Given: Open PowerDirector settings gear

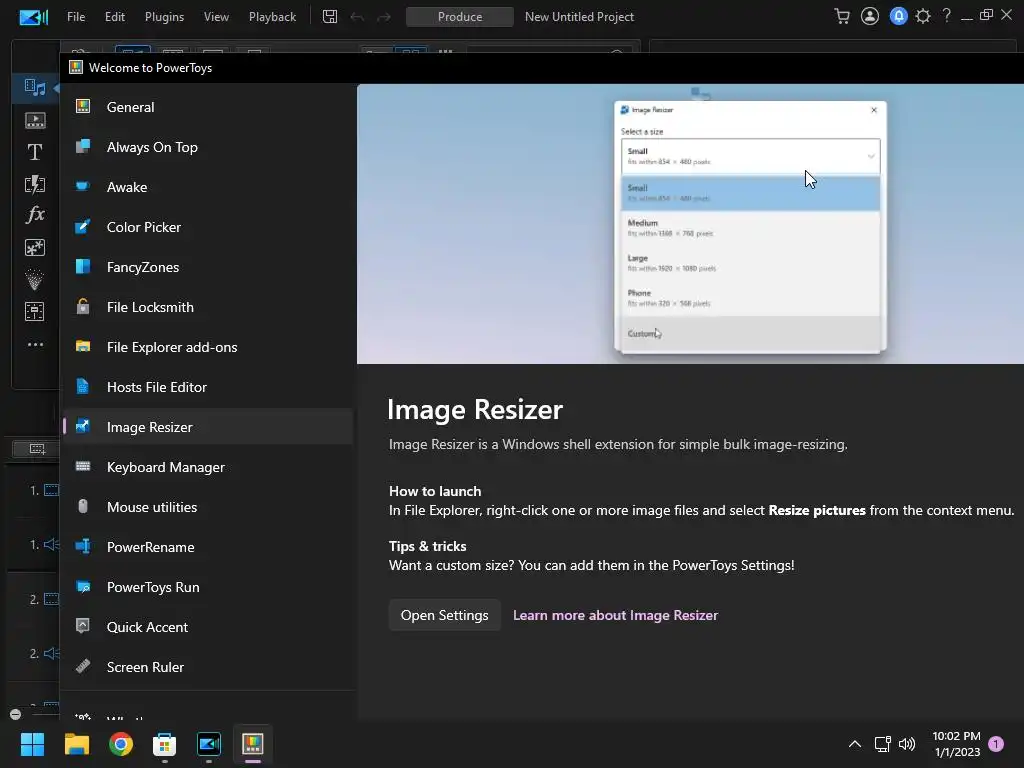Looking at the screenshot, I should (x=923, y=16).
